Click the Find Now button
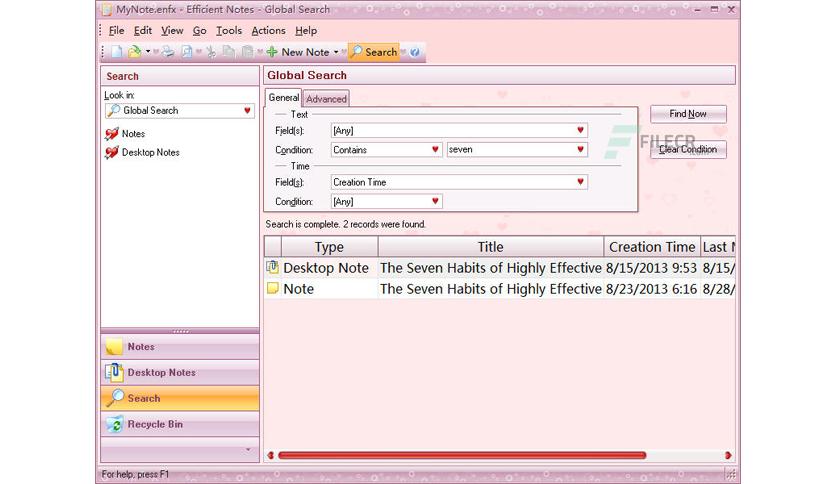Image resolution: width=836 pixels, height=484 pixels. tap(688, 114)
